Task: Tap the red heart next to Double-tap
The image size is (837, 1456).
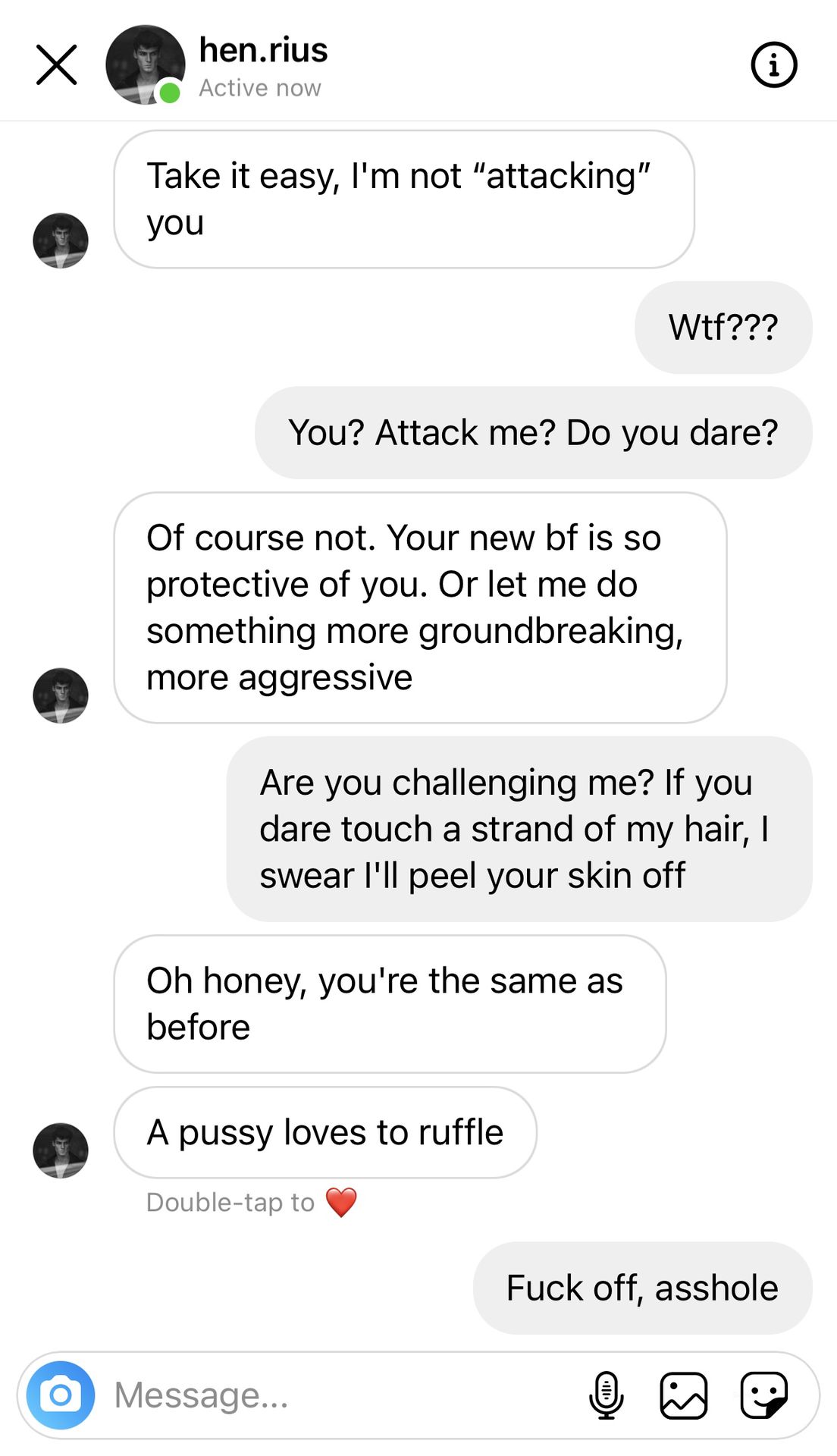Action: click(341, 1202)
